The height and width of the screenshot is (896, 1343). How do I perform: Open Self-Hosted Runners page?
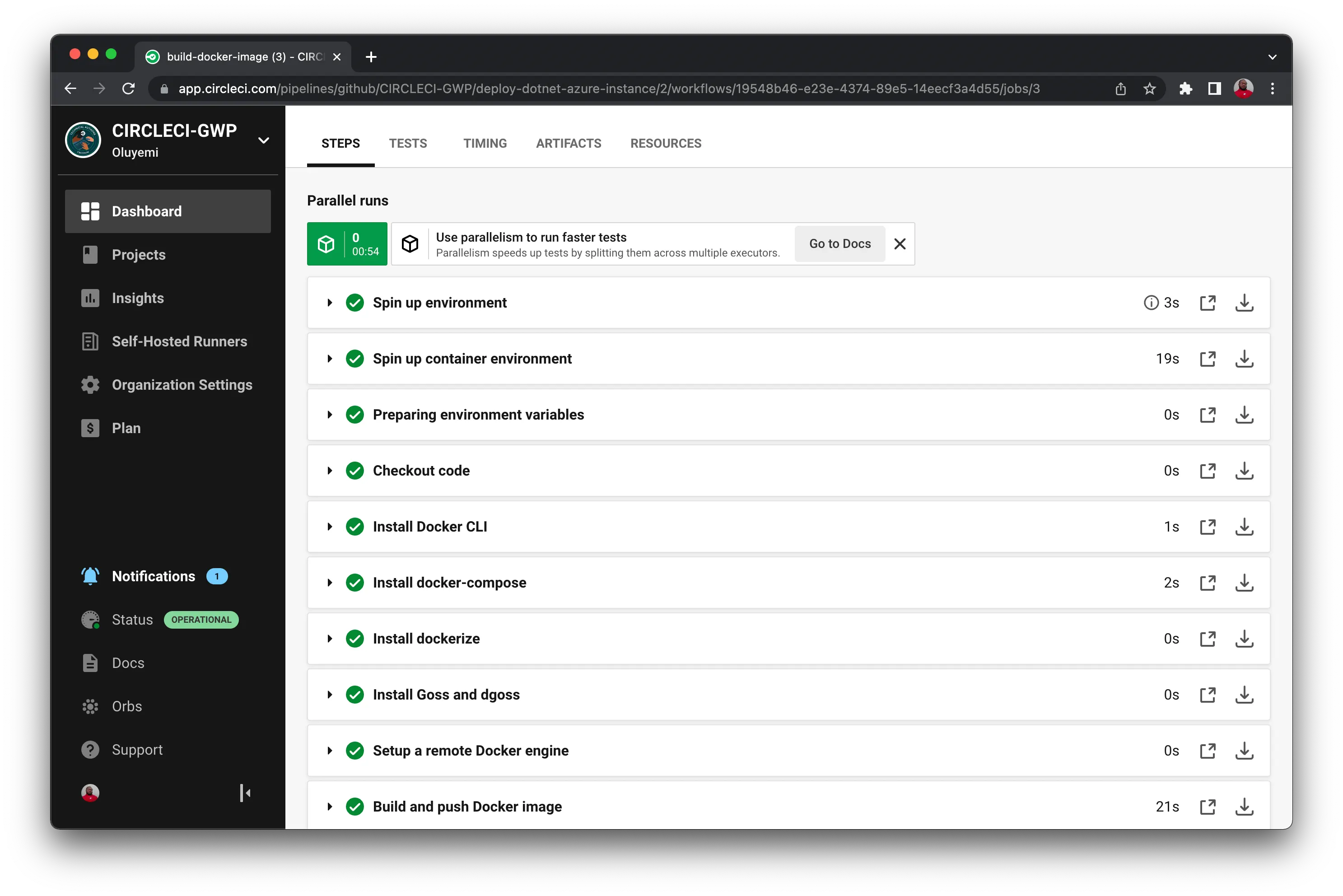pos(179,341)
